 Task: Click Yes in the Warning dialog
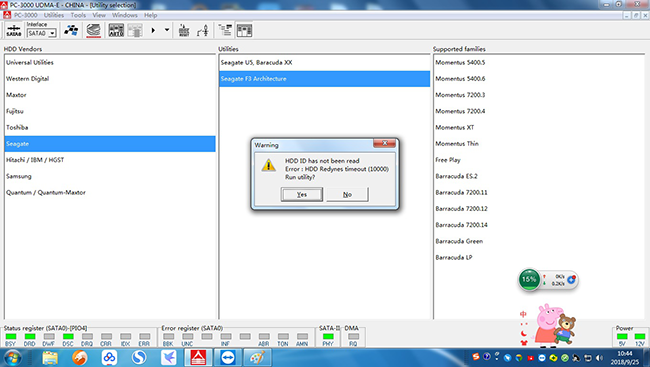pos(302,194)
